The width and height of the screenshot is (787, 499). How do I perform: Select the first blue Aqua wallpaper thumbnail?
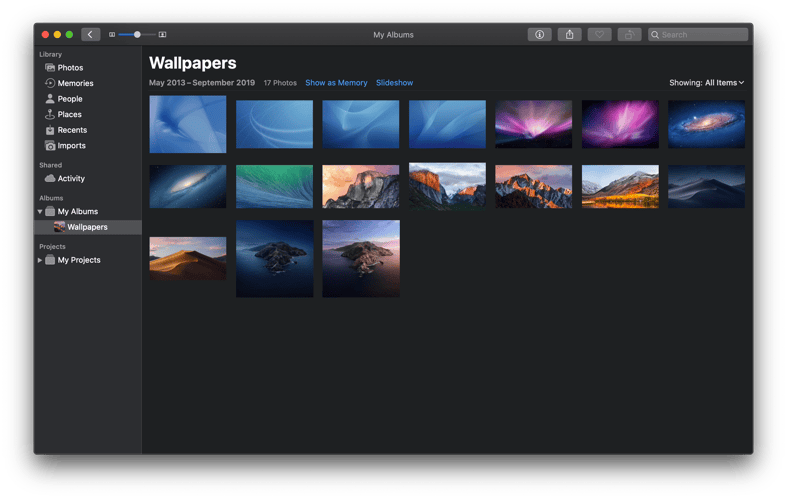tap(188, 124)
